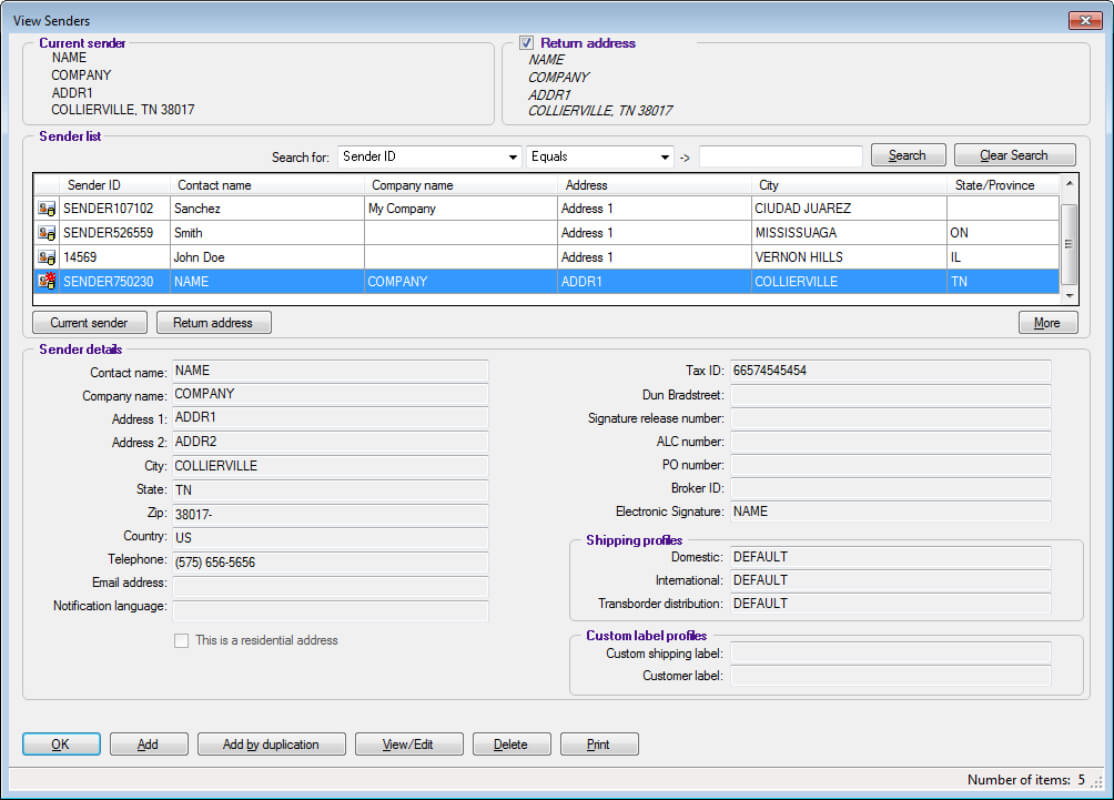Click the MISSISSUAGA city cell

(849, 233)
